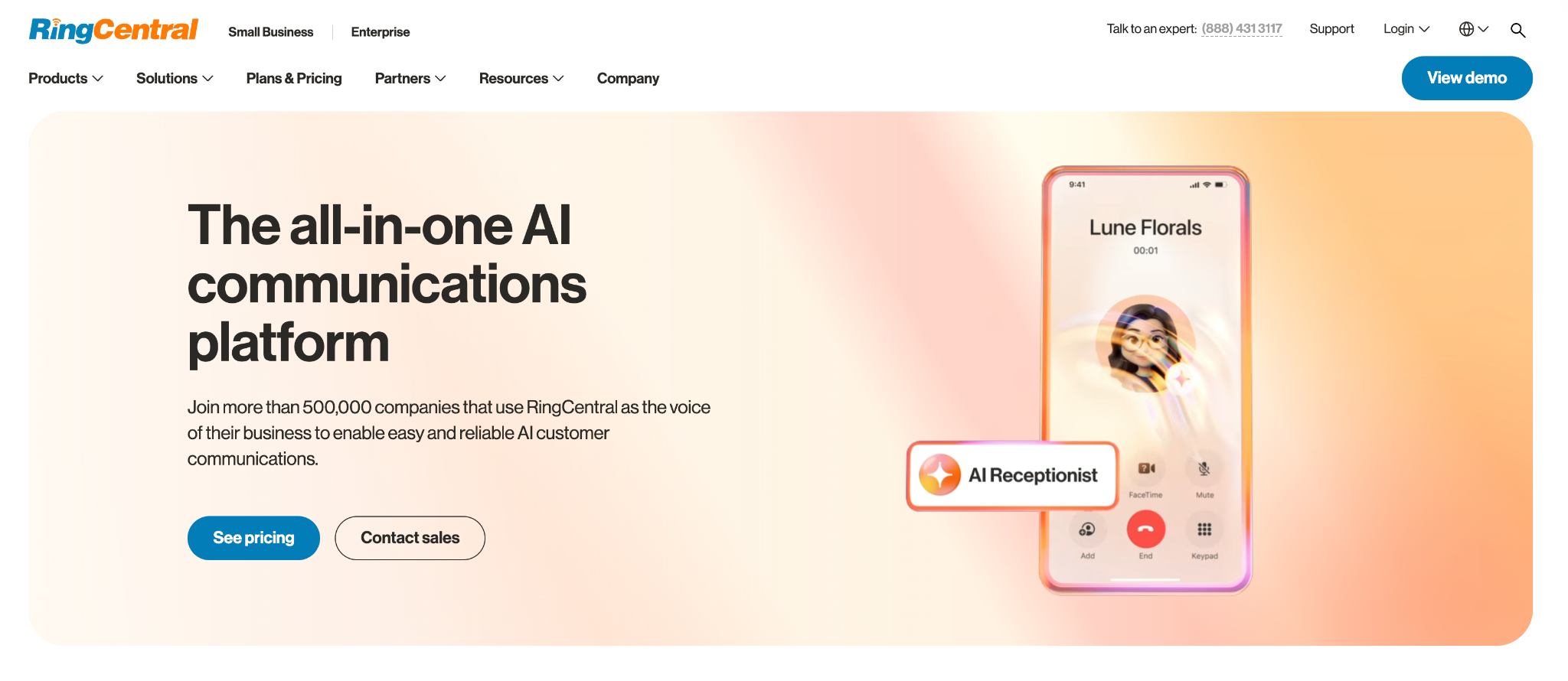Image resolution: width=1568 pixels, height=681 pixels.
Task: Tap the Keypad icon on phone
Action: 1204,529
